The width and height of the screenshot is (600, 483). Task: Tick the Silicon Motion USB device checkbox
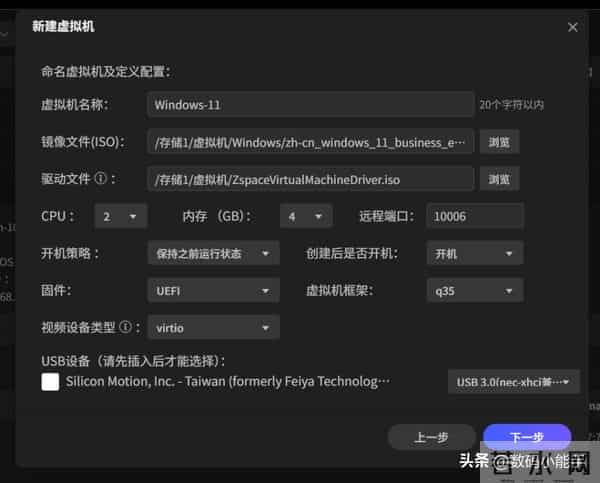point(50,382)
